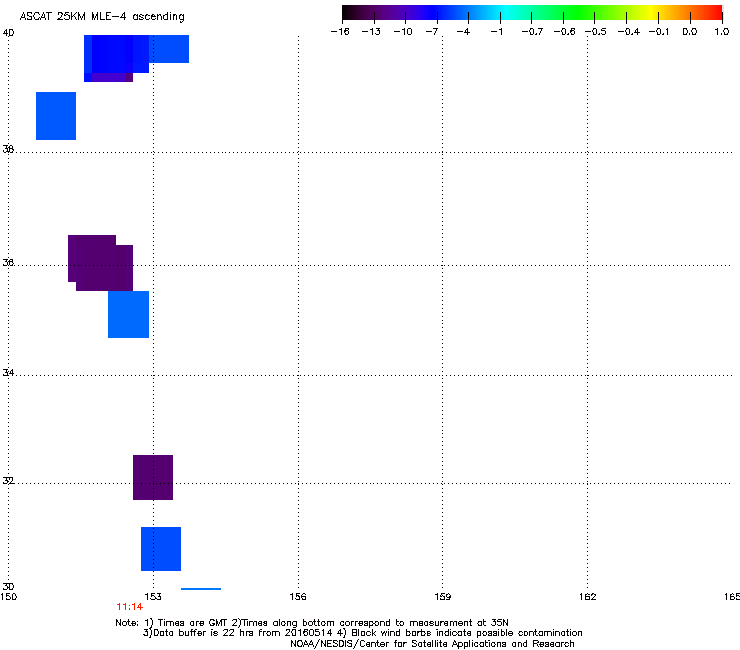
Task: Click the -4 colorbar label
Action: point(463,32)
